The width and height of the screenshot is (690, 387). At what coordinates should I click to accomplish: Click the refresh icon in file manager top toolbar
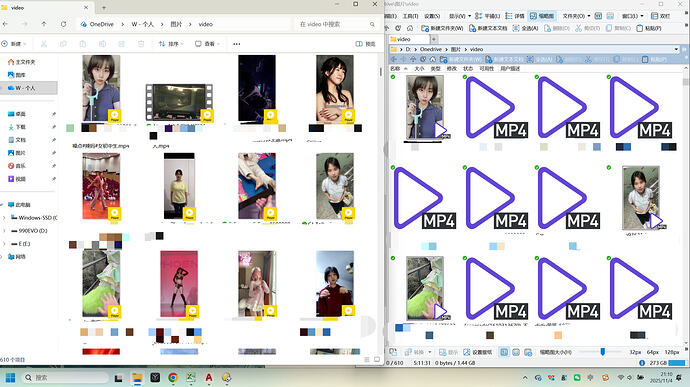pyautogui.click(x=398, y=28)
